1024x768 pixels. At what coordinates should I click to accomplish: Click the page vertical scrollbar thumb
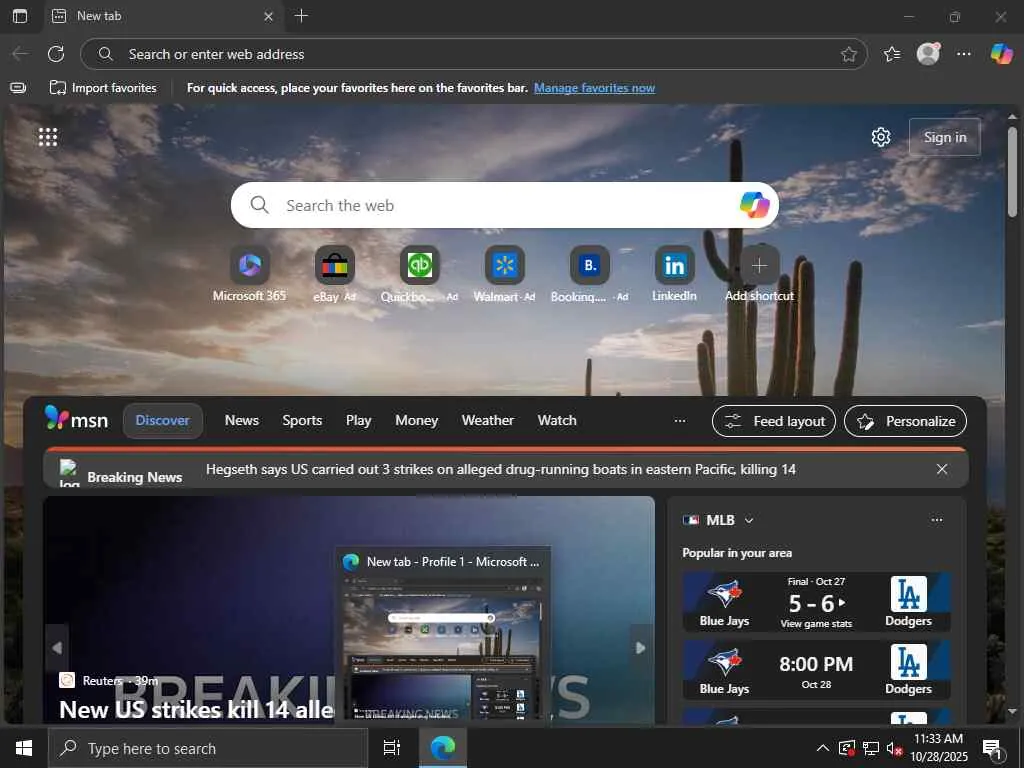tap(1012, 171)
